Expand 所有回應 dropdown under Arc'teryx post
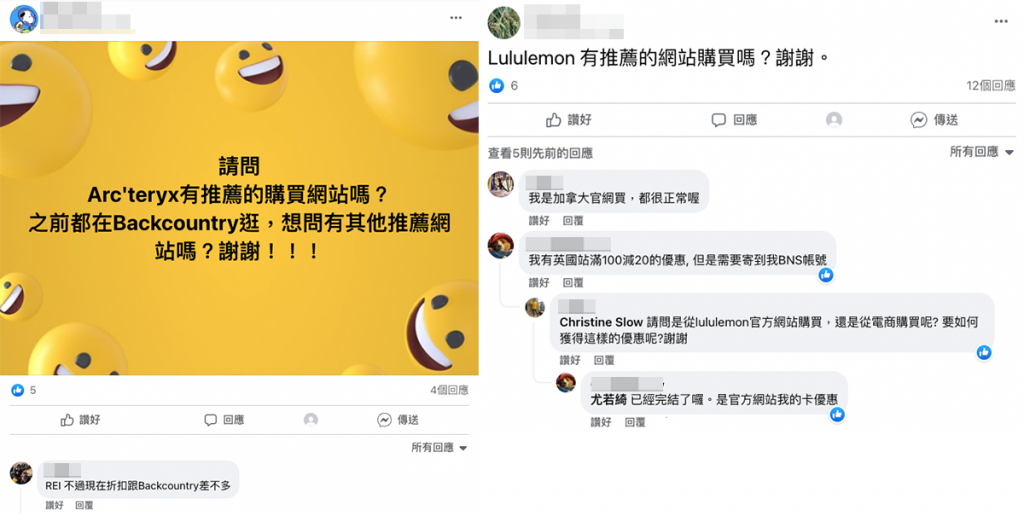 click(439, 447)
